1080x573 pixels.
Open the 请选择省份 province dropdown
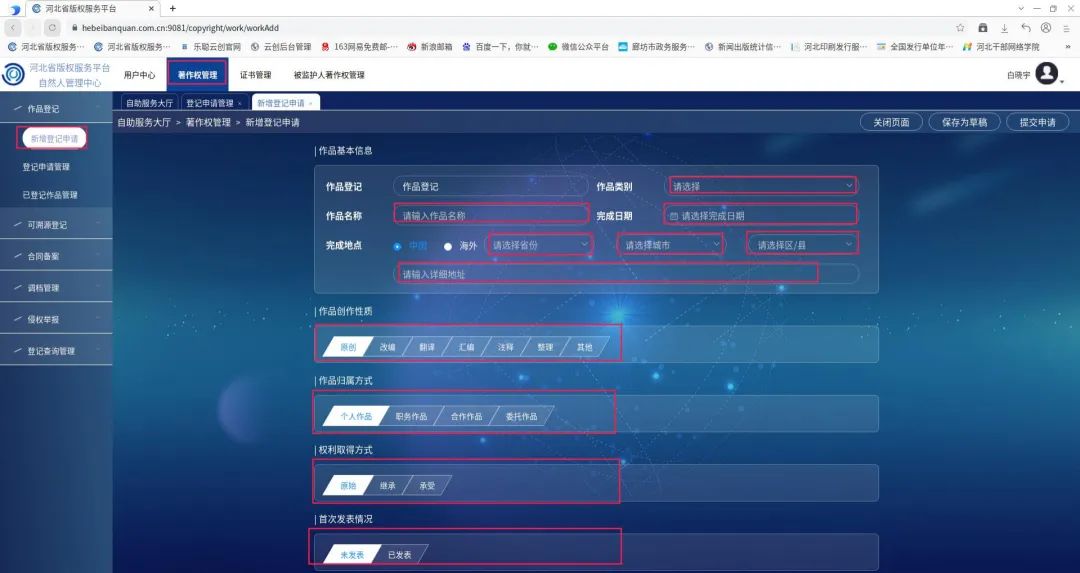point(539,244)
